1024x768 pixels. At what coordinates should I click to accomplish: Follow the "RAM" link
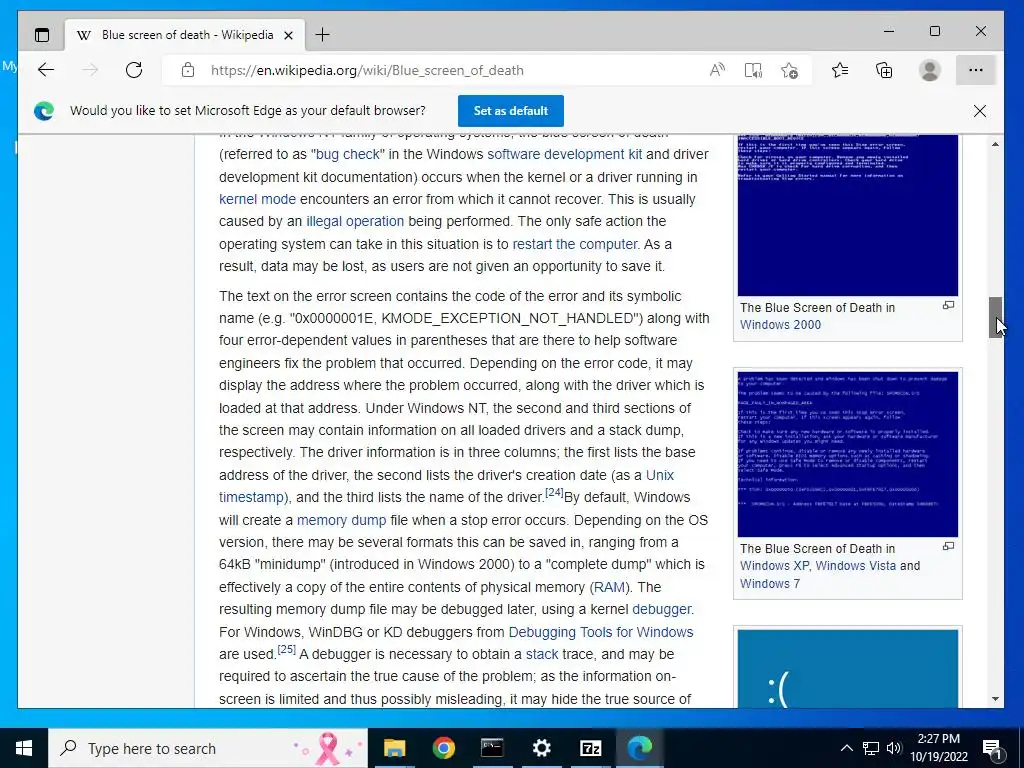(x=609, y=587)
